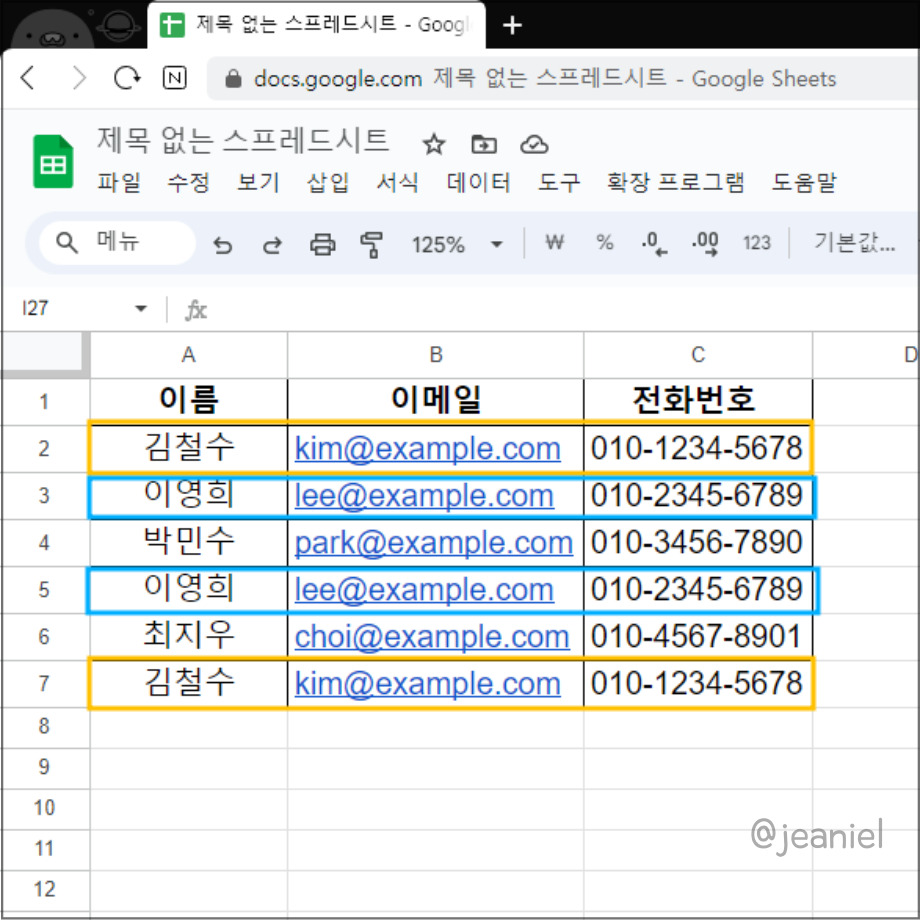Screen dimensions: 920x920
Task: Select the paint format tool
Action: pos(370,243)
